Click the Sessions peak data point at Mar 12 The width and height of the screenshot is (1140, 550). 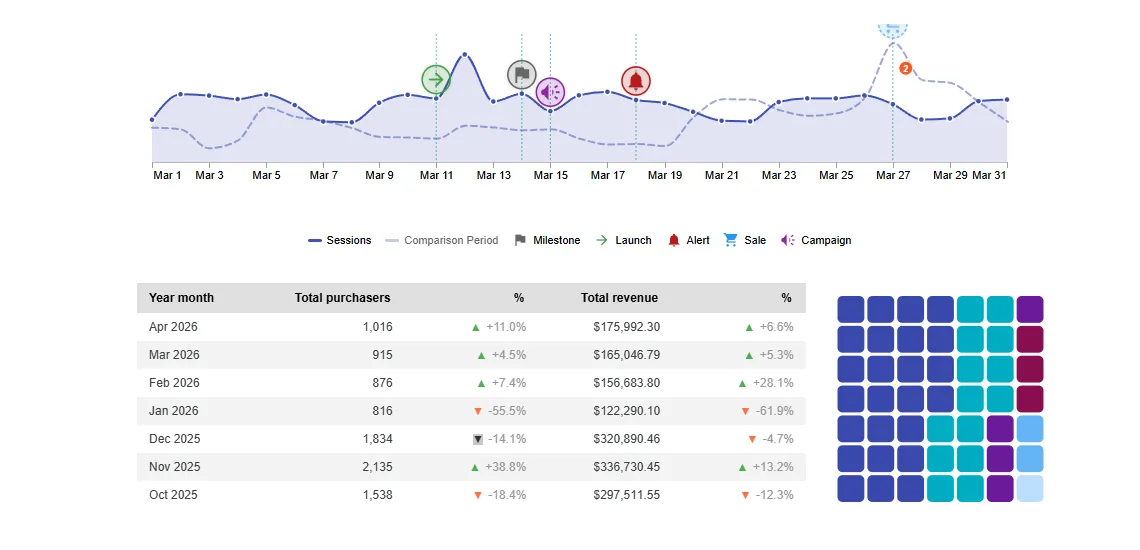[x=465, y=55]
